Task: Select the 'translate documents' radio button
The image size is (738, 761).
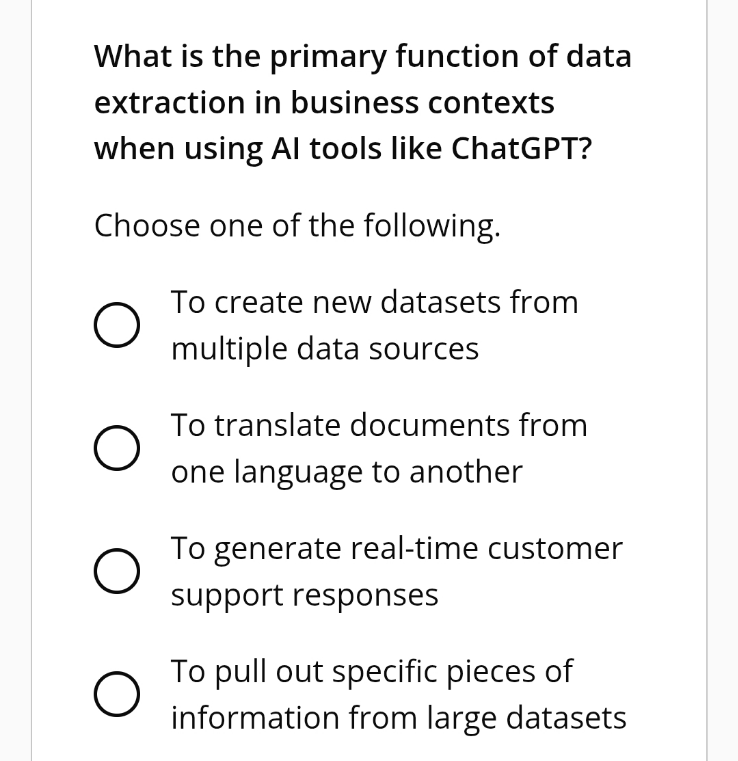Action: [116, 449]
